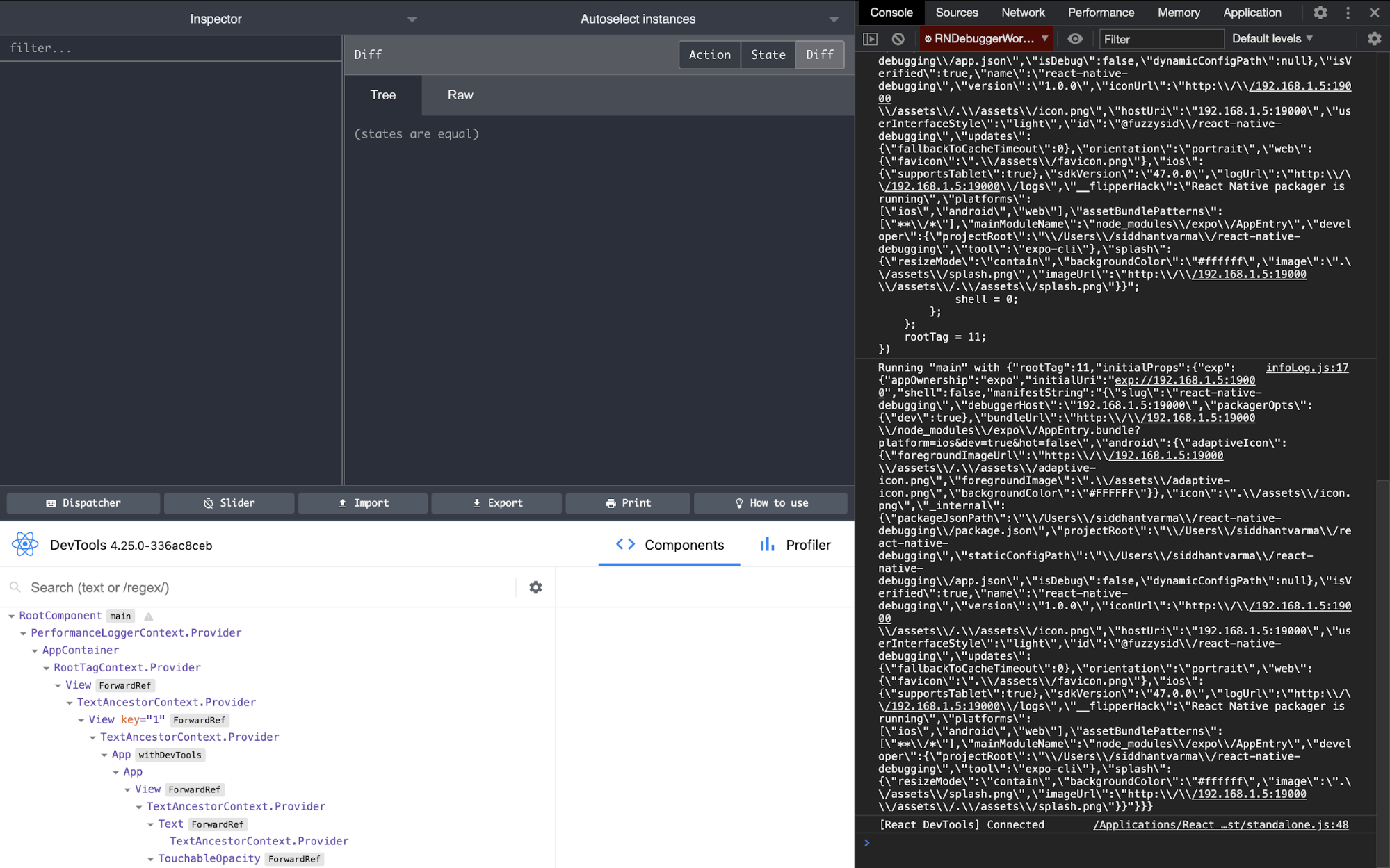Viewport: 1390px width, 868px height.
Task: Open the Default levels dropdown
Action: (x=1271, y=39)
